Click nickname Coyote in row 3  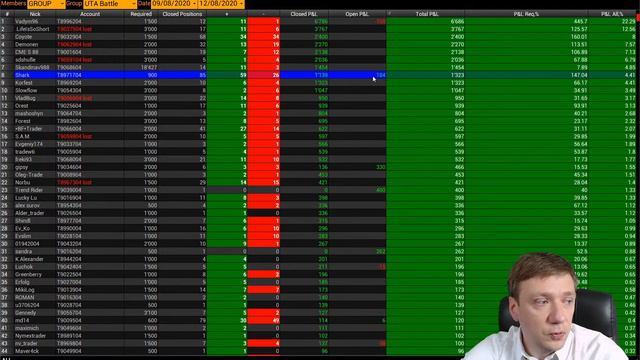pyautogui.click(x=24, y=37)
